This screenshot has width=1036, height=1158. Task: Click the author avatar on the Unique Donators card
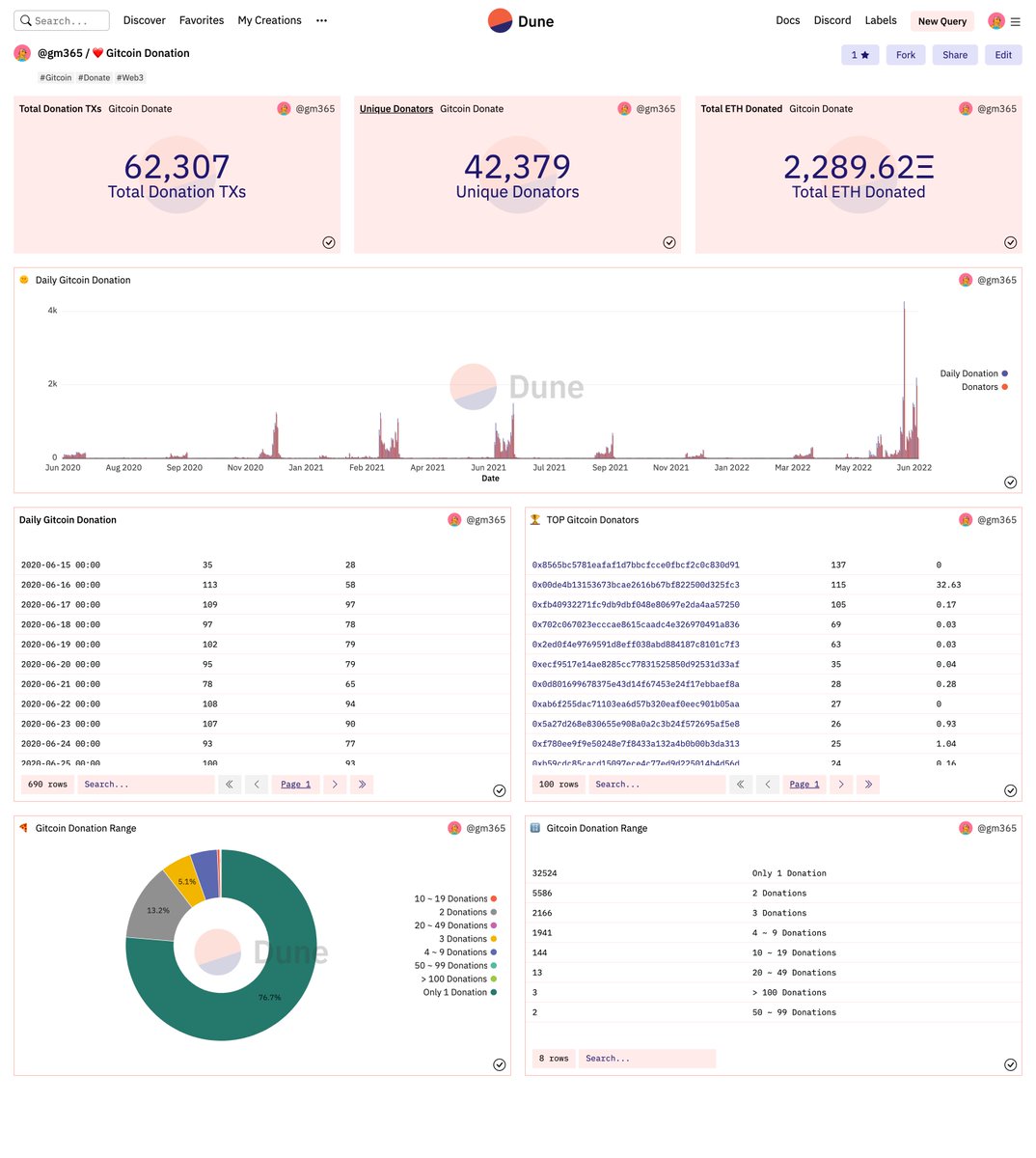point(624,109)
